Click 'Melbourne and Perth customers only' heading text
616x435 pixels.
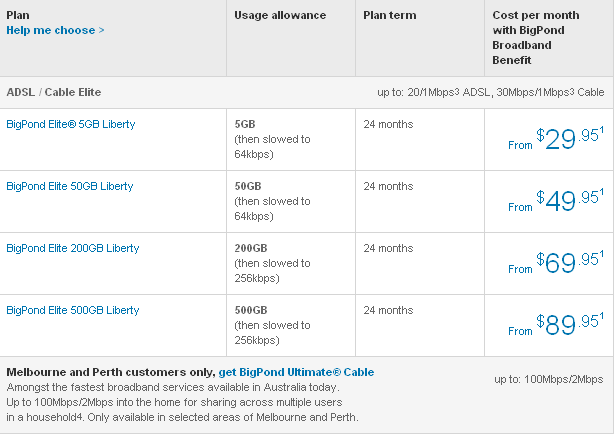point(111,372)
